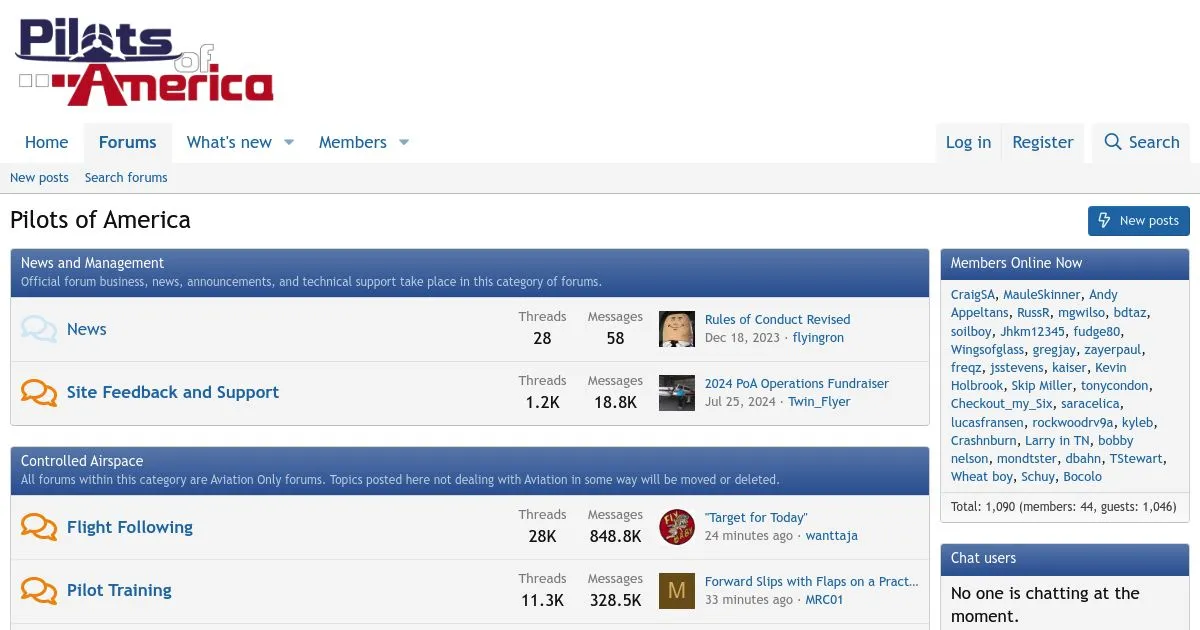
Task: Expand the What's new dropdown arrow
Action: pyautogui.click(x=289, y=142)
